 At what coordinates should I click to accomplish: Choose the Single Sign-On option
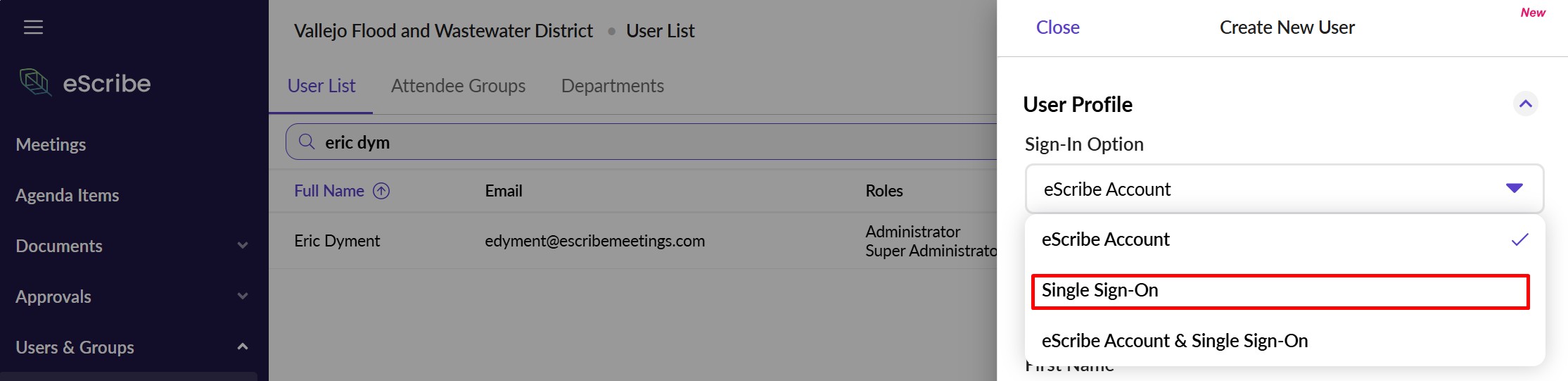point(1280,291)
